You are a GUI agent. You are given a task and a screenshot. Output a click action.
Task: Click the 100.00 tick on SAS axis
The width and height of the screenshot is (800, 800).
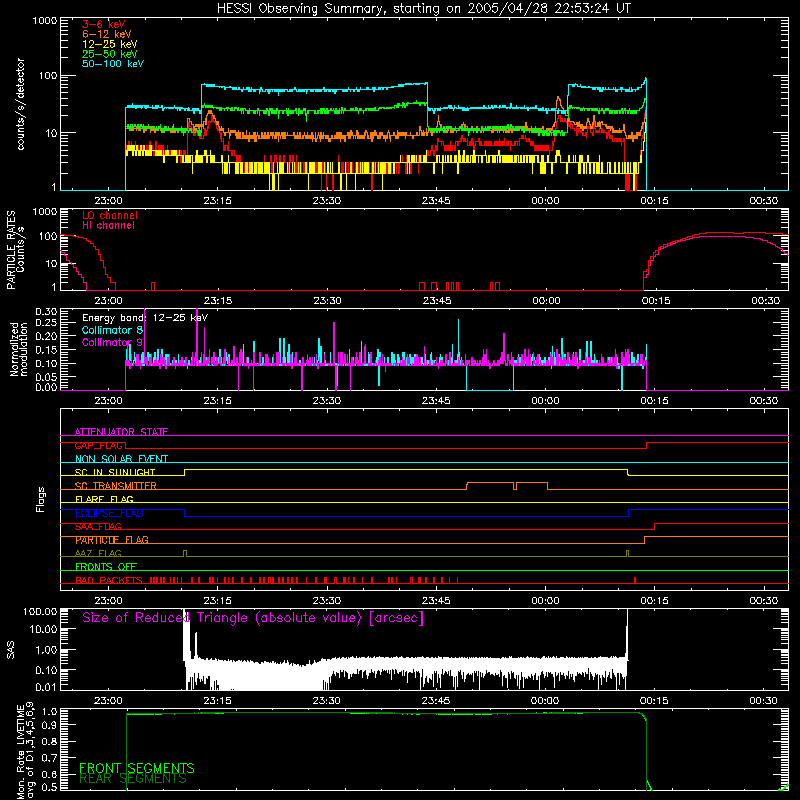pyautogui.click(x=40, y=611)
